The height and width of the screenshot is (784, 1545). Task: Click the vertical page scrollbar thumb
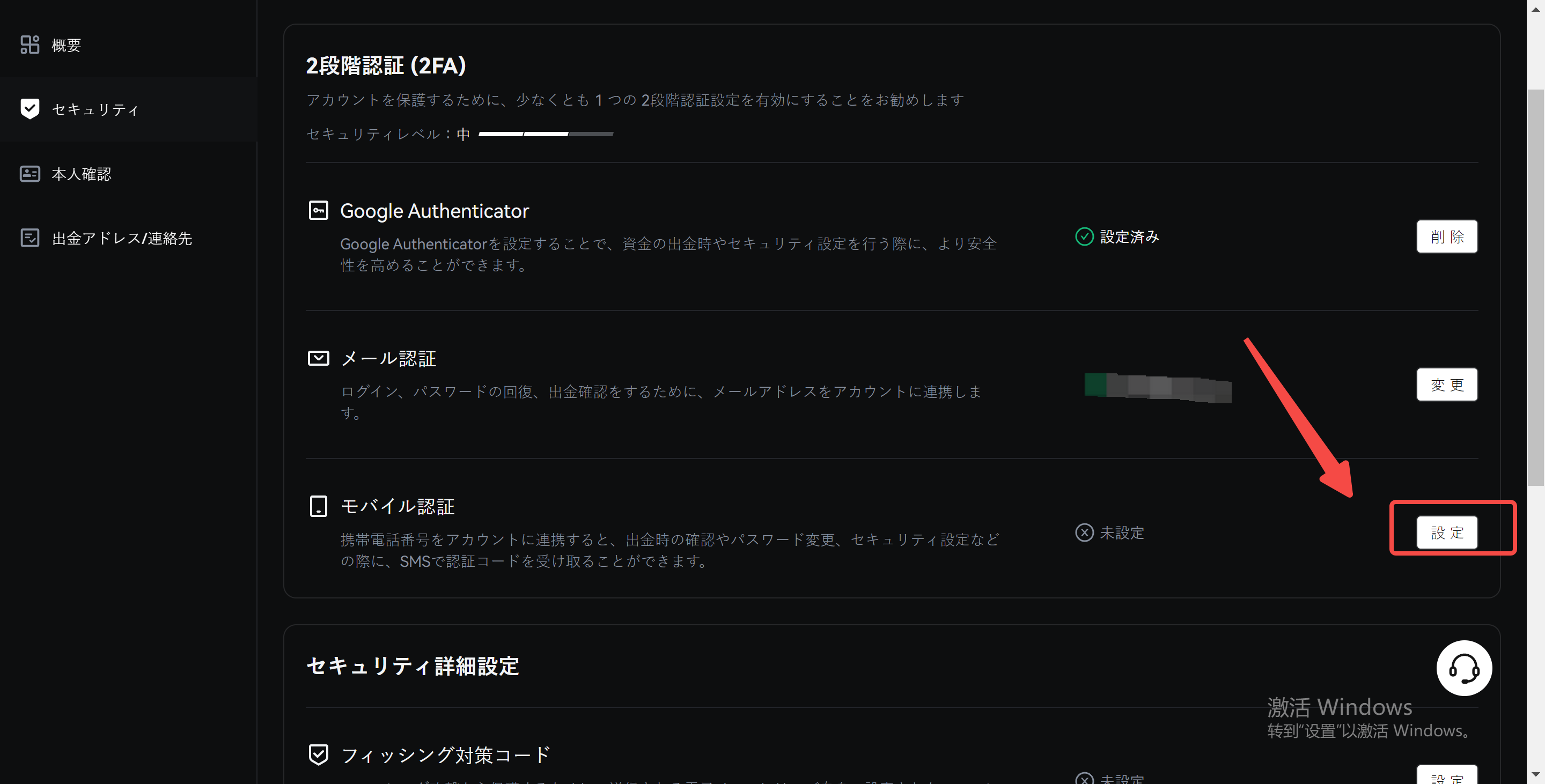pyautogui.click(x=1535, y=288)
